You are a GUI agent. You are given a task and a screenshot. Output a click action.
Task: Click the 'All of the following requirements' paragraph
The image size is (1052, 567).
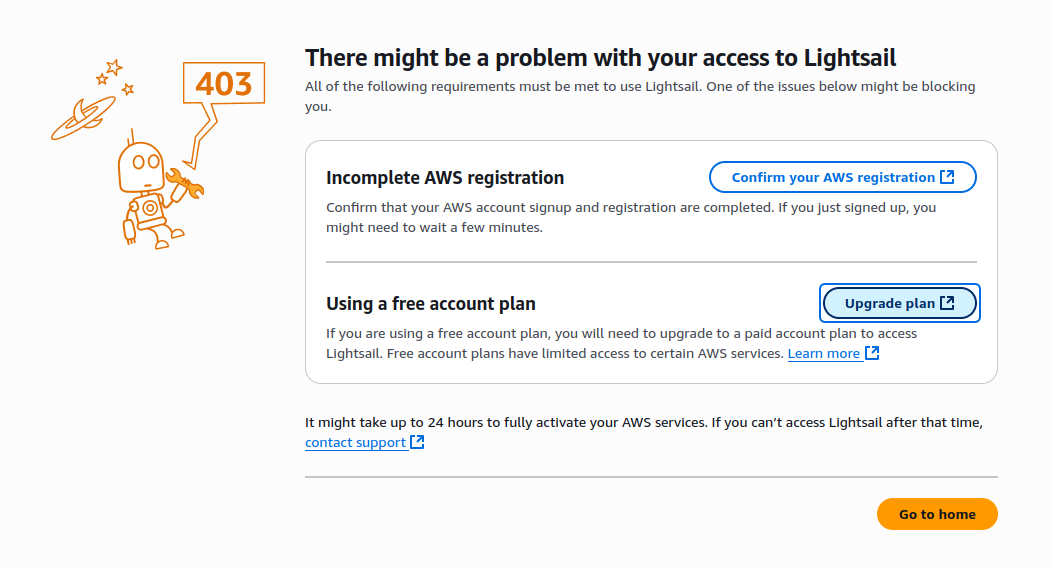(640, 97)
